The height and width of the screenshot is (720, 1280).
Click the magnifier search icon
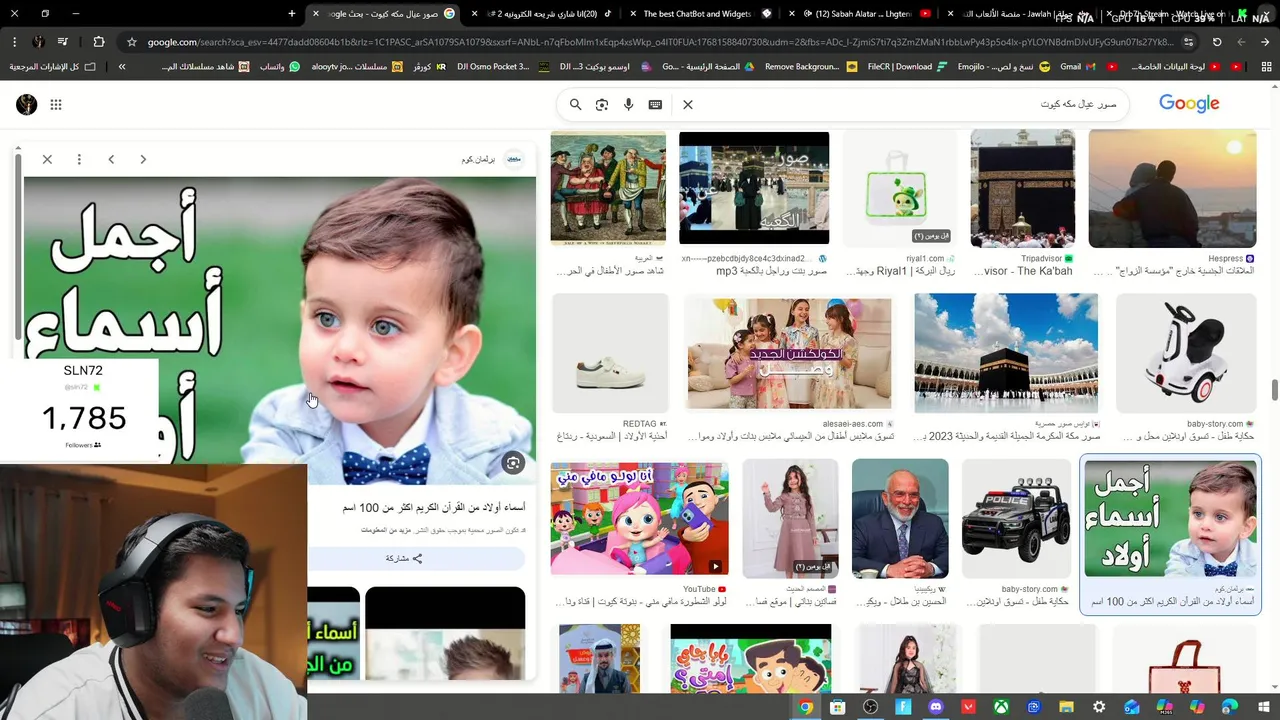coord(575,104)
